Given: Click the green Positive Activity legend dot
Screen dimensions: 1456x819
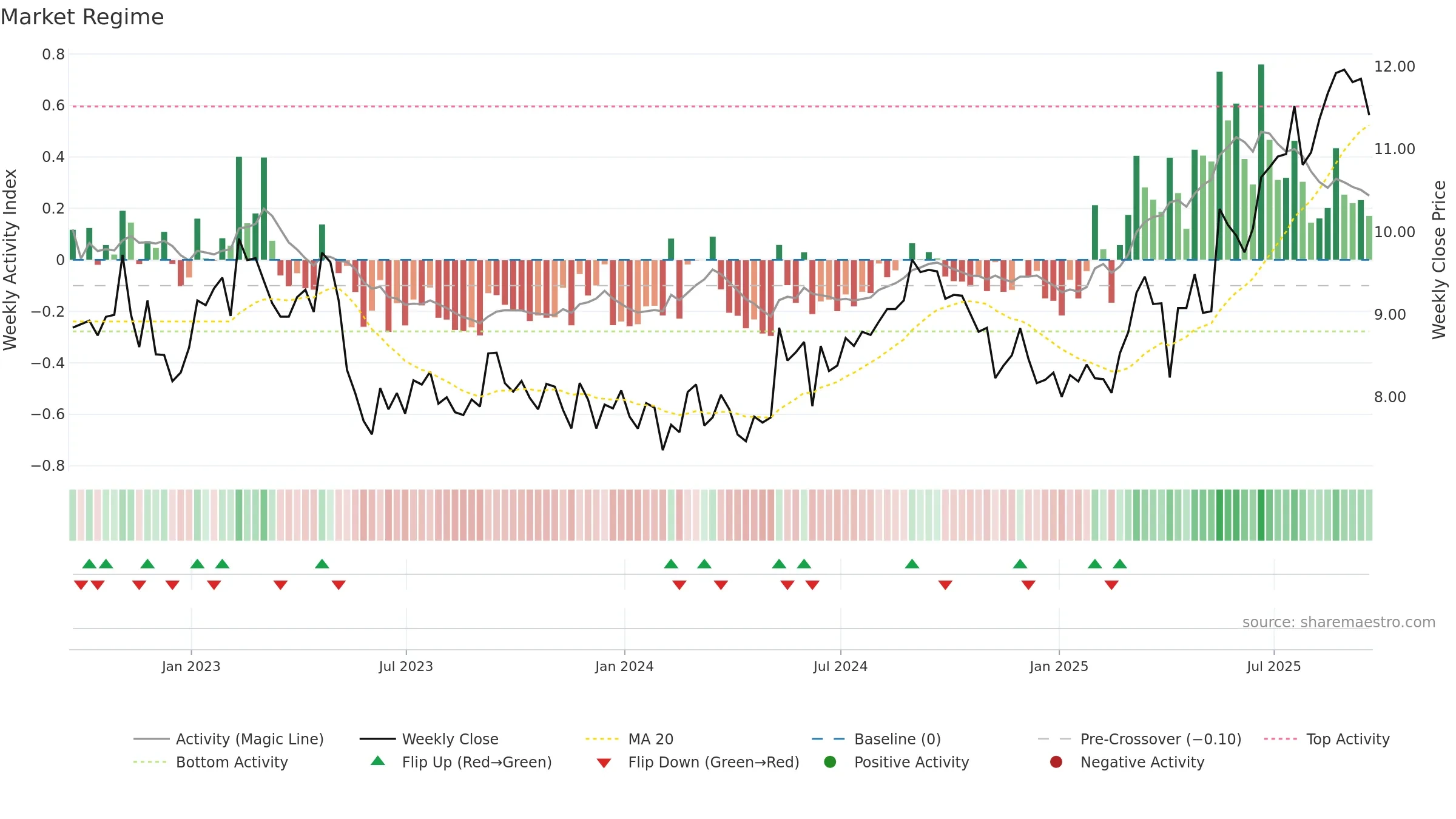Looking at the screenshot, I should [x=831, y=761].
